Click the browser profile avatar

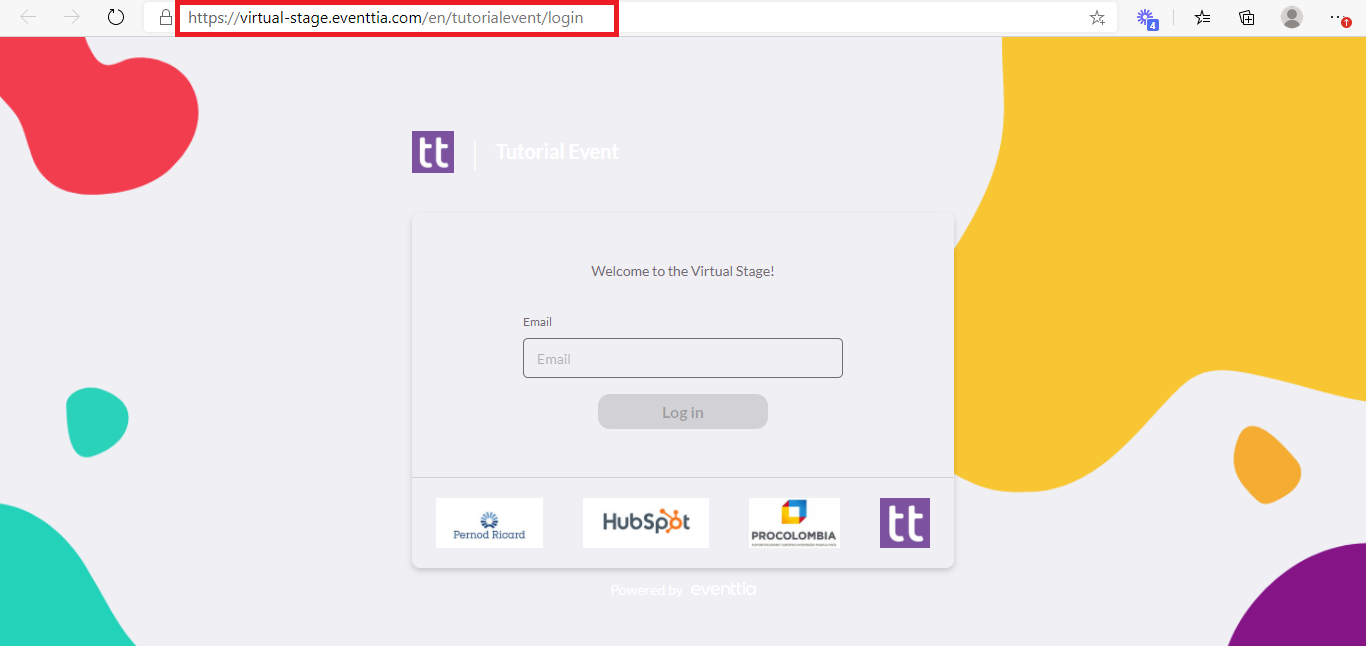click(x=1292, y=17)
